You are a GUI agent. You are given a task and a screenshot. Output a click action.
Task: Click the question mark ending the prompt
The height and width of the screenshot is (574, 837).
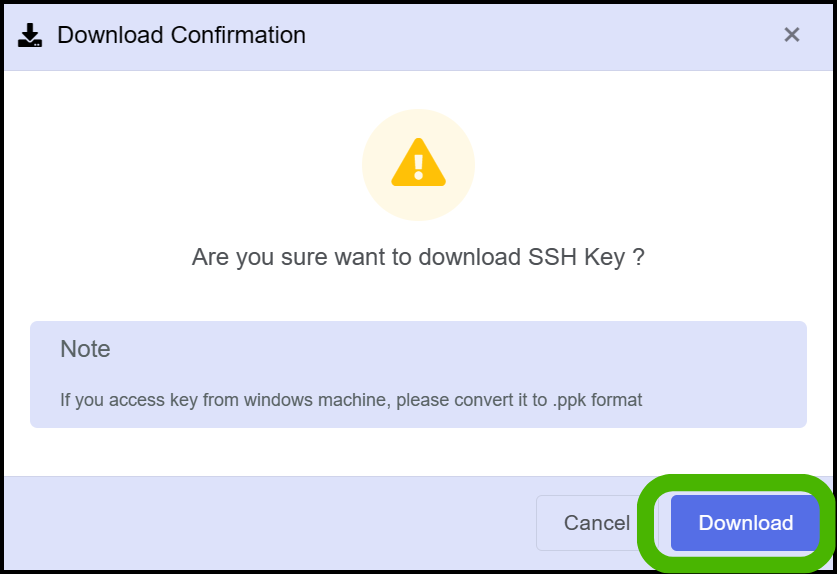tap(638, 257)
